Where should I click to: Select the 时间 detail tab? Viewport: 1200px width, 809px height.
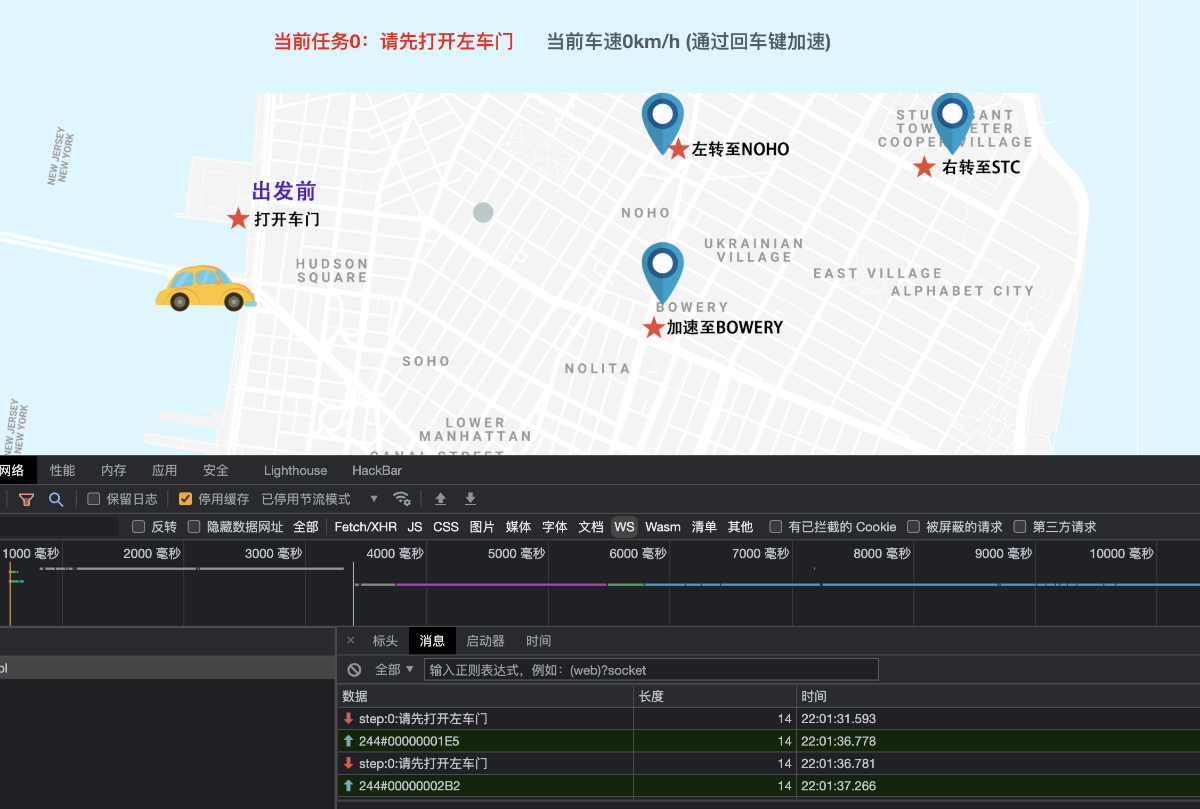point(538,641)
